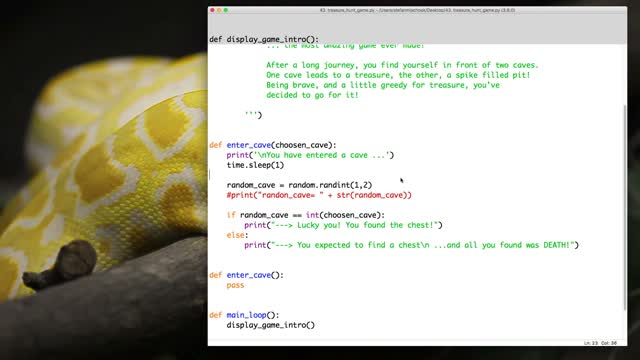Click the indented 'display_game_intro()' call line

(271, 325)
